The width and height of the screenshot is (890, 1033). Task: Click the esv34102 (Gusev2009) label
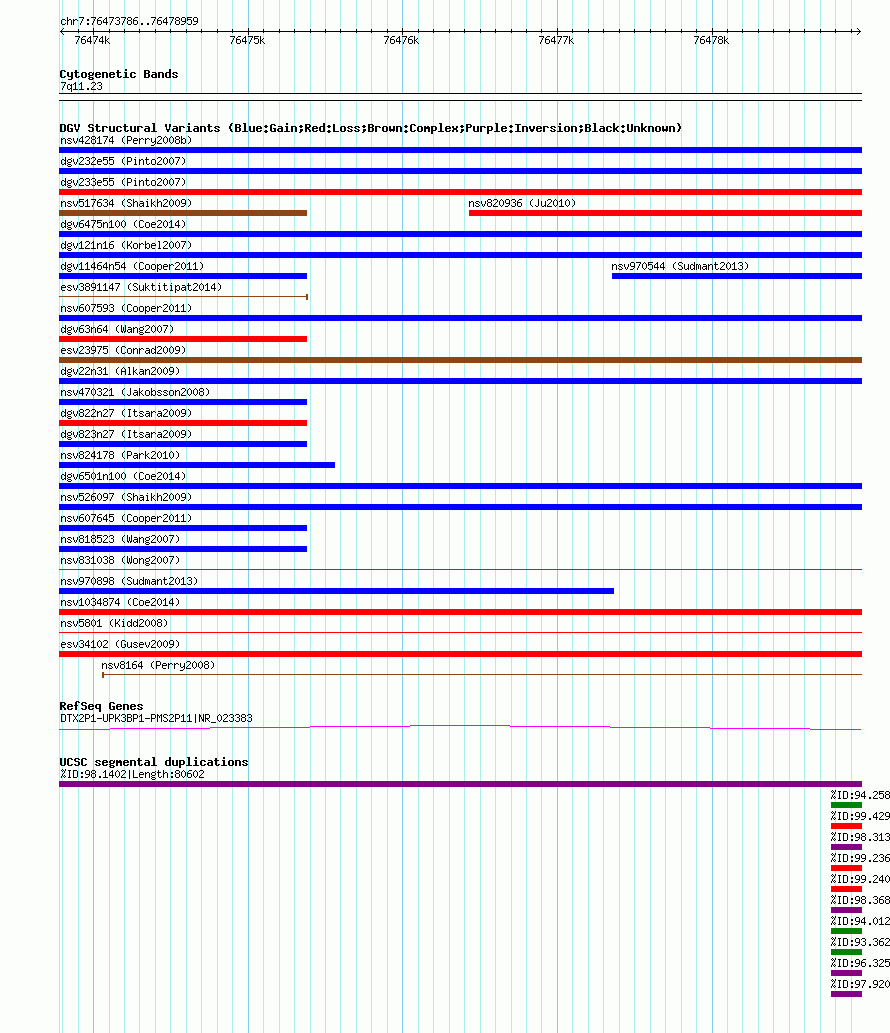[x=120, y=646]
